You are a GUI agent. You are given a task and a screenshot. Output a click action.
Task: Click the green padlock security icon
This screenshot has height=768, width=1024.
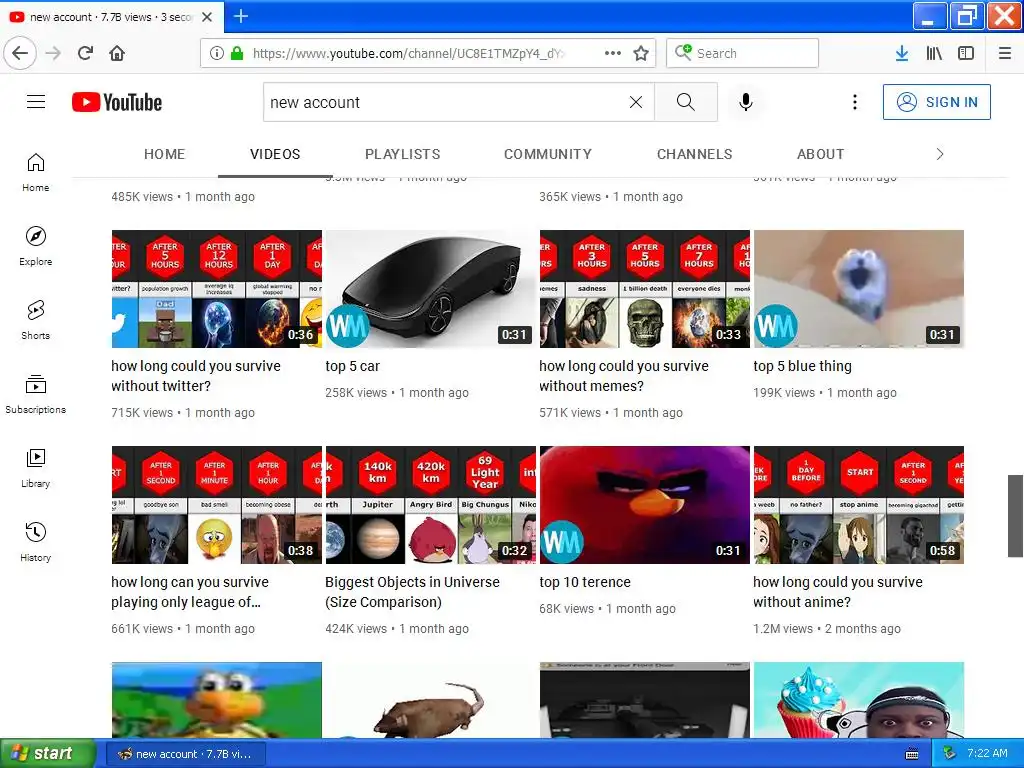click(237, 53)
